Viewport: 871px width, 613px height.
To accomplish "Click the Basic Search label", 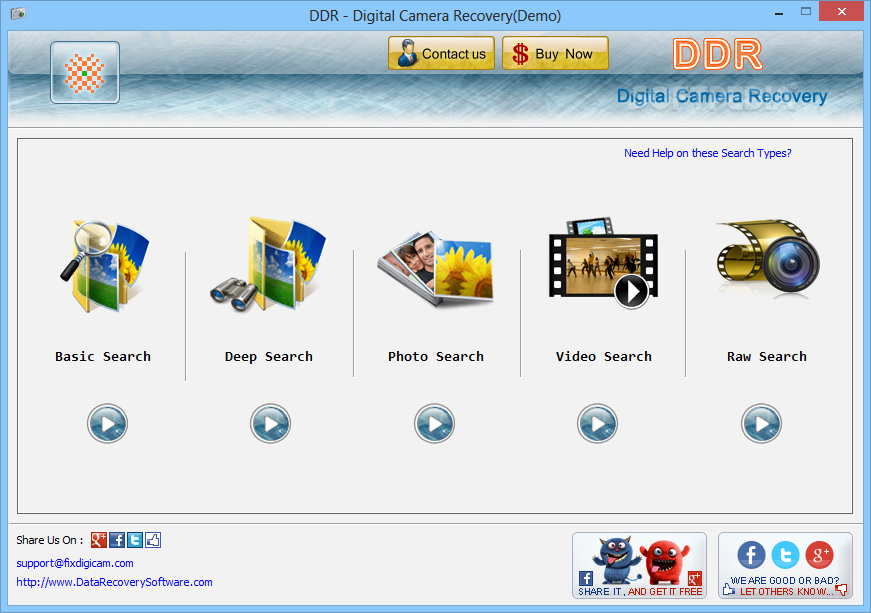I will point(103,356).
